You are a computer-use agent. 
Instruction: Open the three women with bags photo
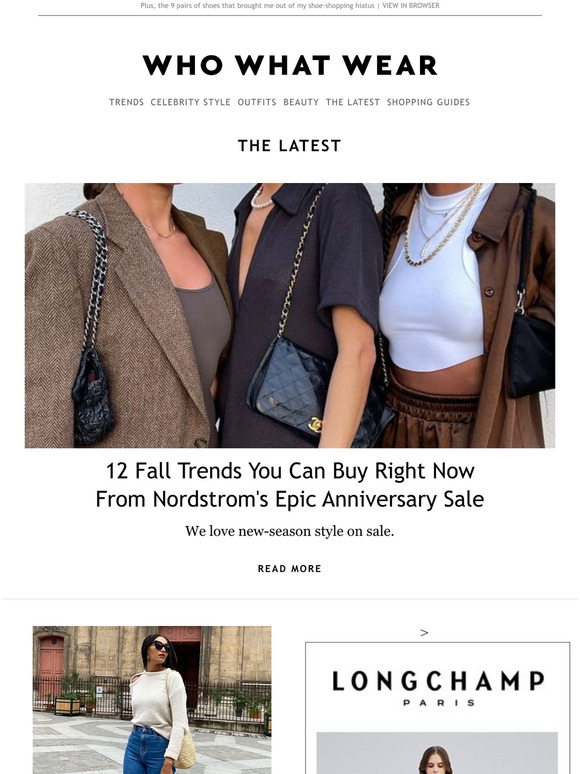tap(290, 315)
